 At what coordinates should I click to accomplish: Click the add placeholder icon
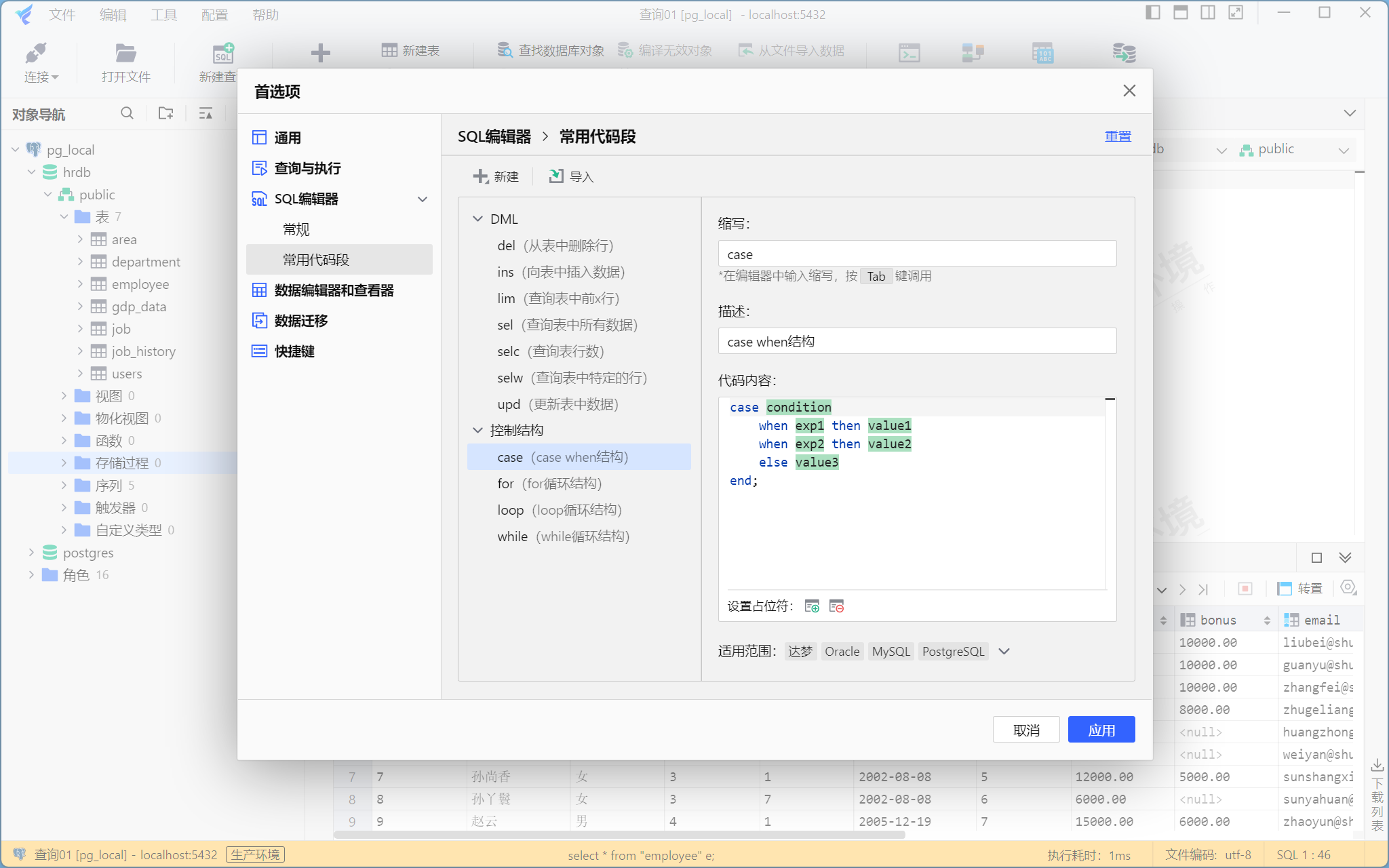[812, 606]
